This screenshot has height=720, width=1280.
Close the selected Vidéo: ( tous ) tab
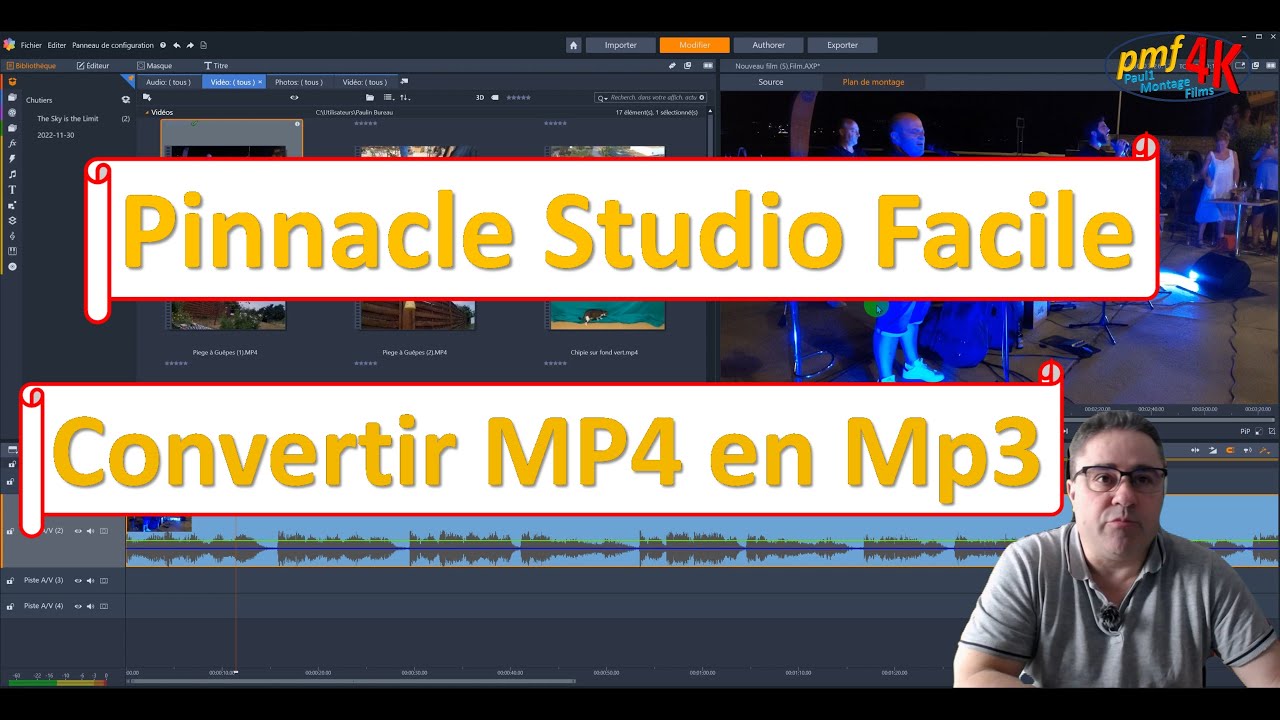pos(260,82)
